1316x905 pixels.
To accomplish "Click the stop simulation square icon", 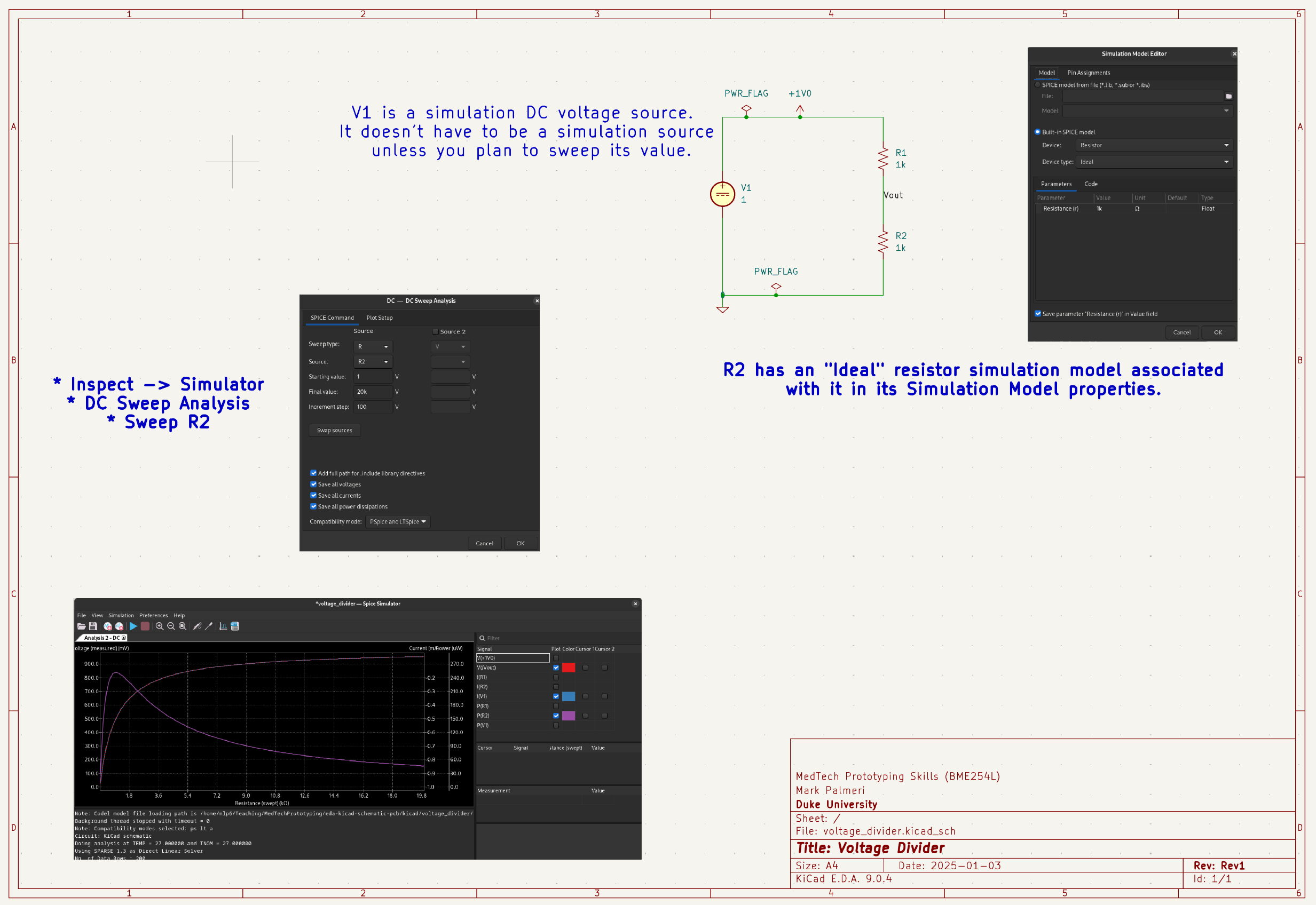I will coord(145,626).
